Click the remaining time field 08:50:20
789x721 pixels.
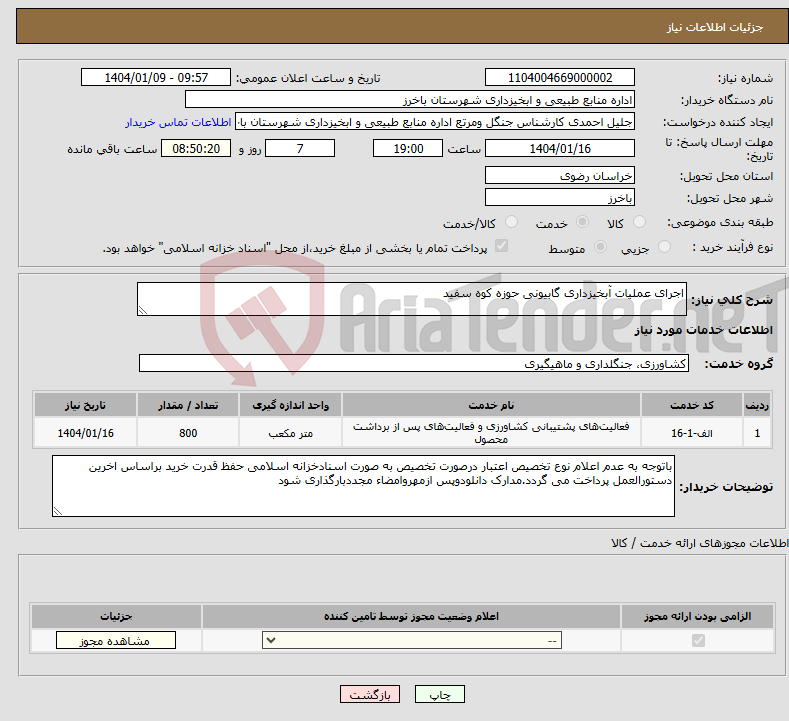[196, 148]
